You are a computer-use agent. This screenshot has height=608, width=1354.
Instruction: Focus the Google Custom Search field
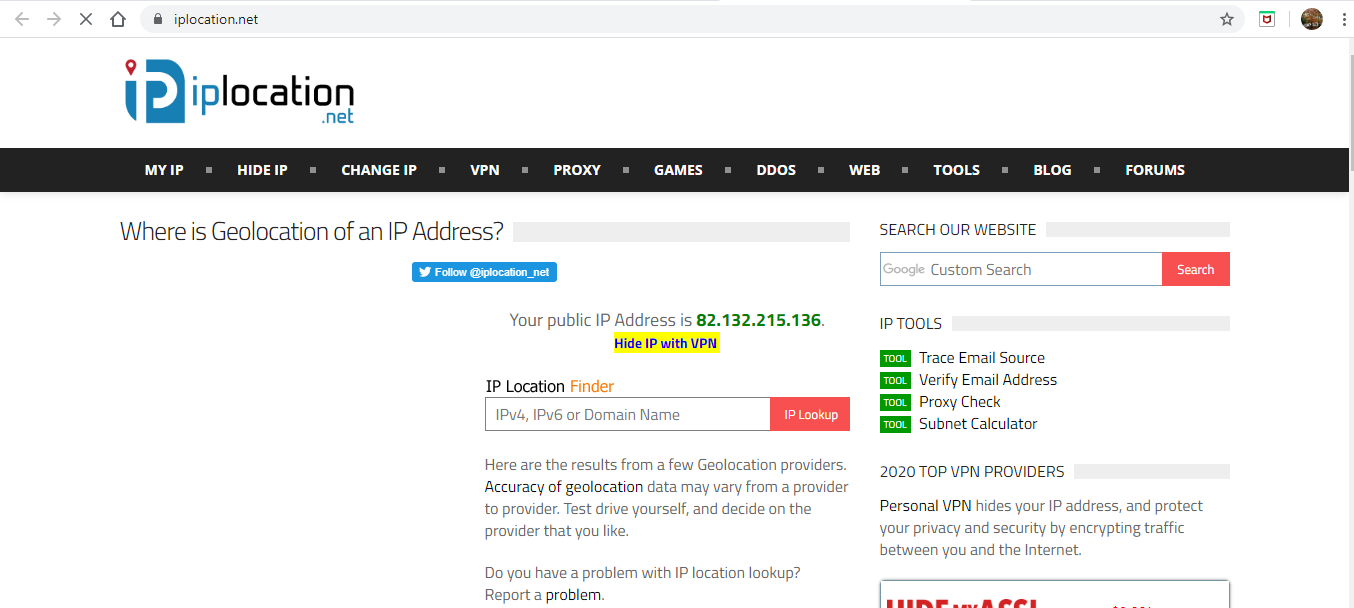[1021, 269]
